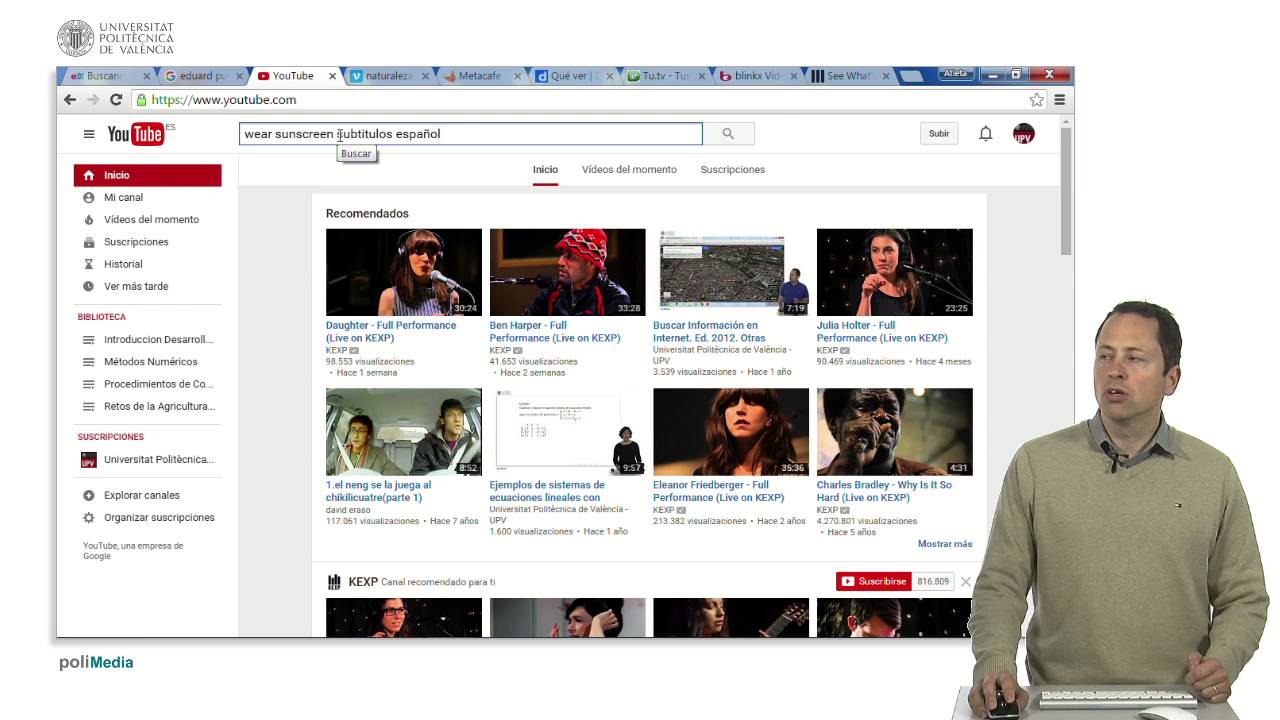Switch to the Inicio tab
The width and height of the screenshot is (1280, 720).
[x=545, y=170]
